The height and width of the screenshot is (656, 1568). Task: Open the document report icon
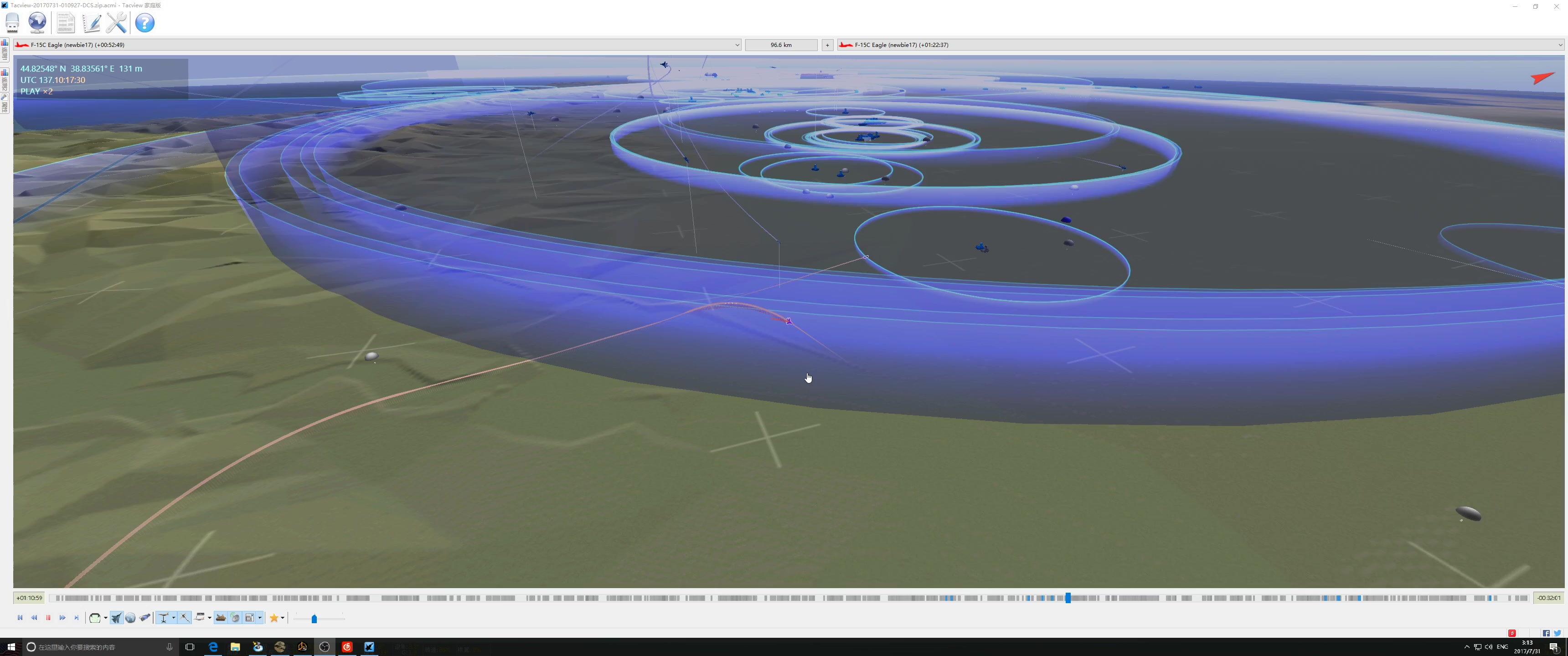65,23
